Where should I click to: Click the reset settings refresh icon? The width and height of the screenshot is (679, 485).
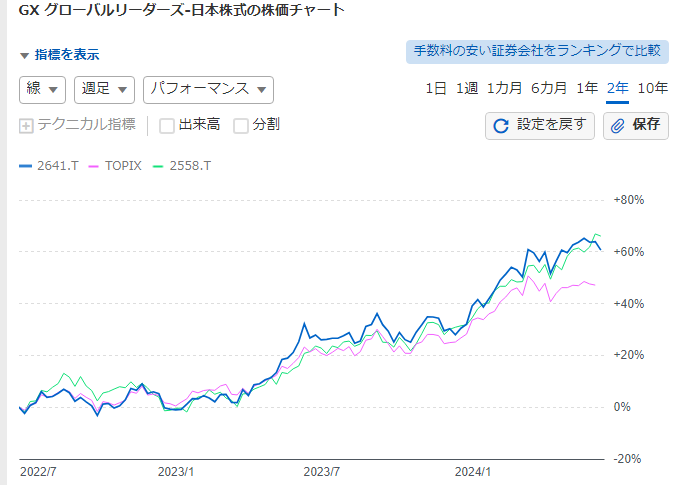tap(502, 126)
